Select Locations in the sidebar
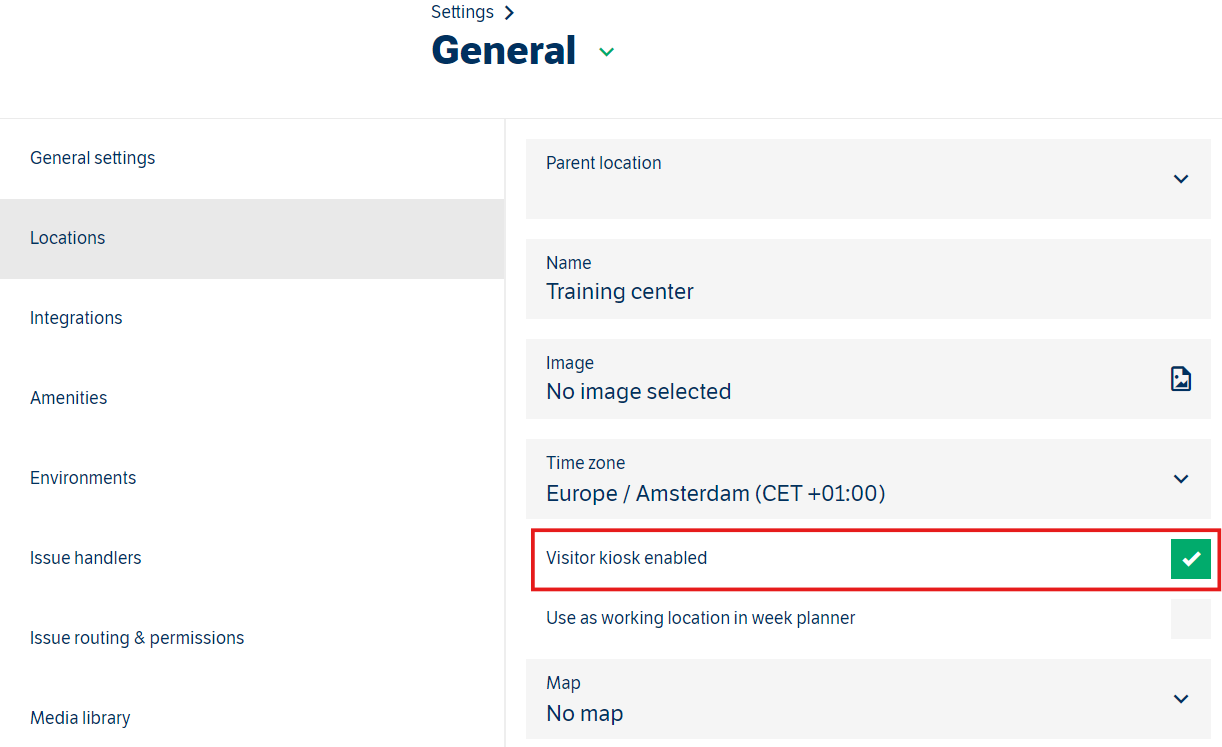The height and width of the screenshot is (747, 1222). pos(68,238)
